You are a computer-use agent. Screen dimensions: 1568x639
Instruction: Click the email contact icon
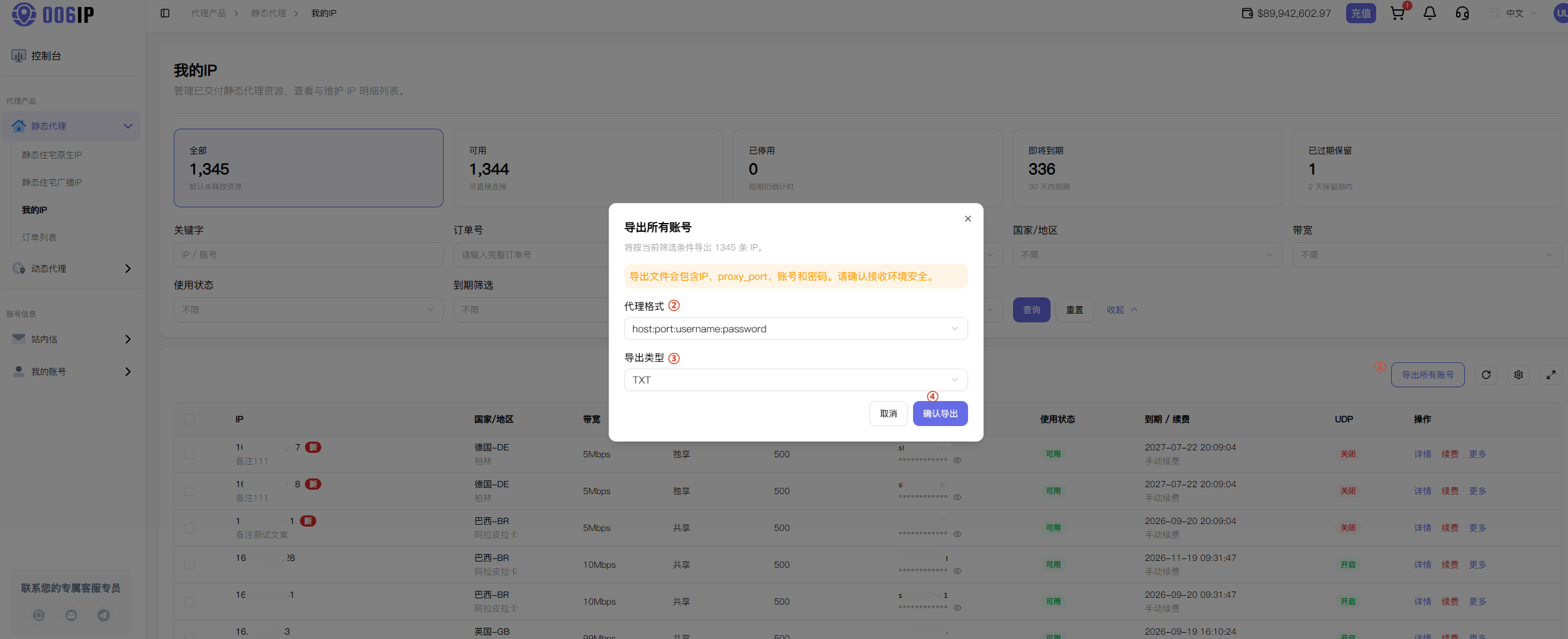point(71,615)
